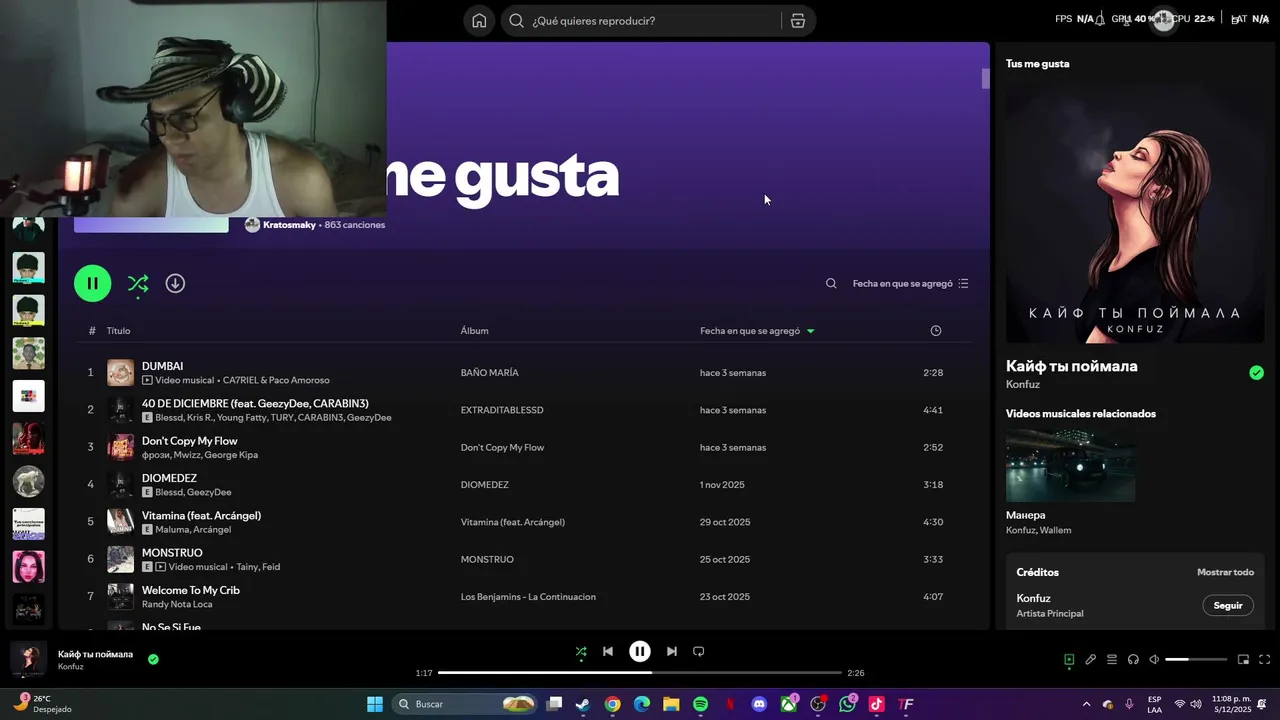Open Discord from the taskbar
The width and height of the screenshot is (1280, 720).
point(759,704)
